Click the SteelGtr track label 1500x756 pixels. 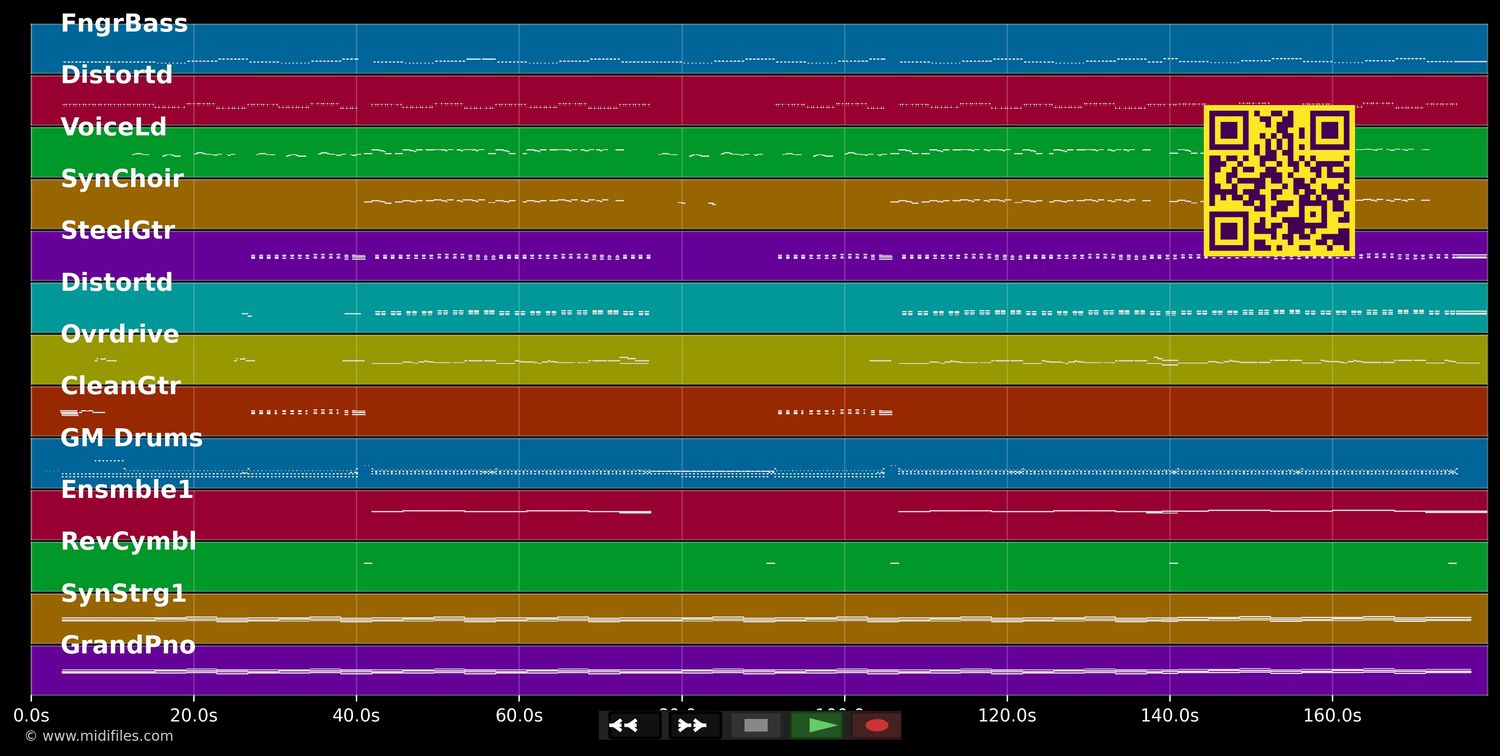[x=118, y=231]
